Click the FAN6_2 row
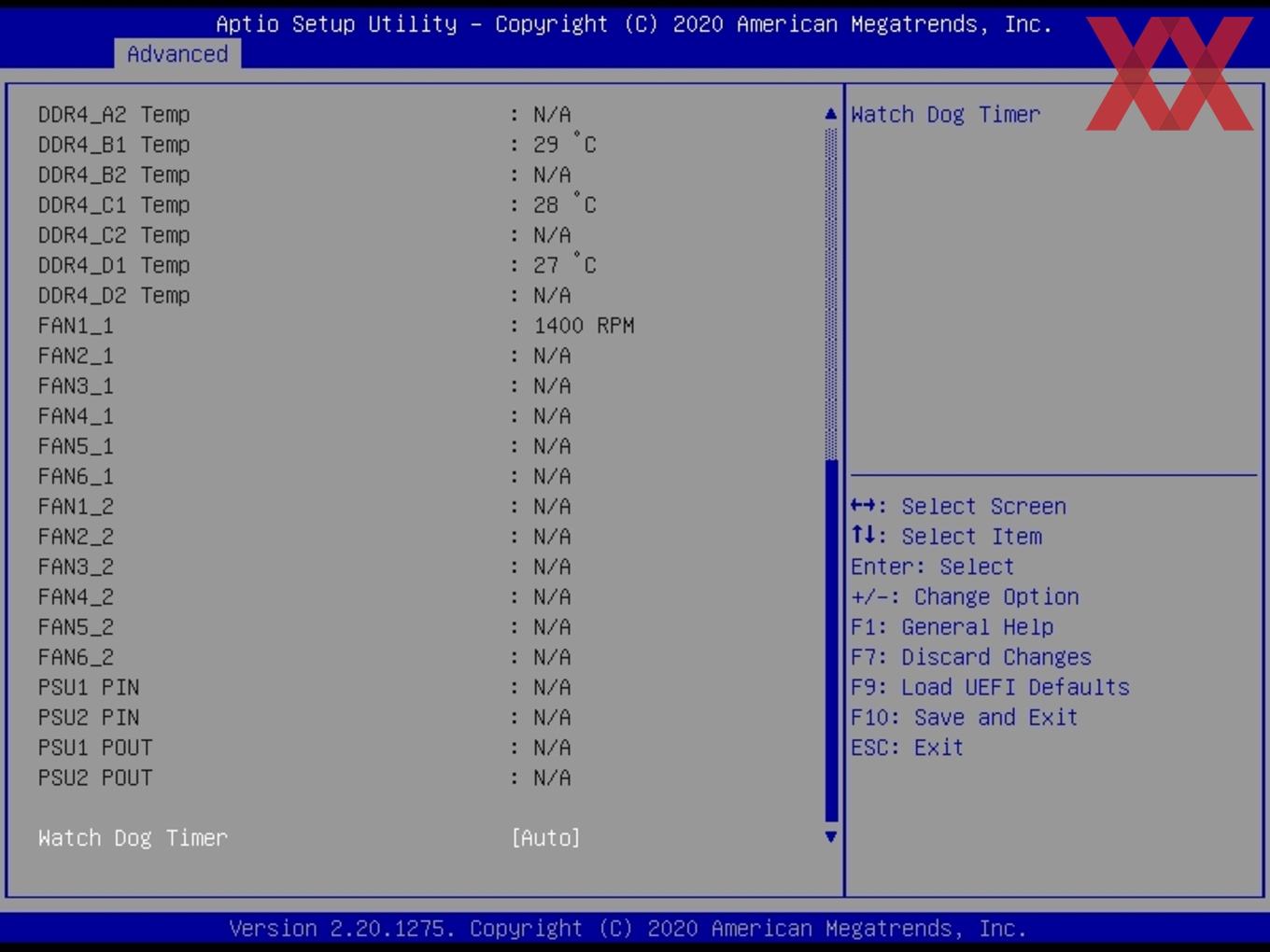 (304, 657)
